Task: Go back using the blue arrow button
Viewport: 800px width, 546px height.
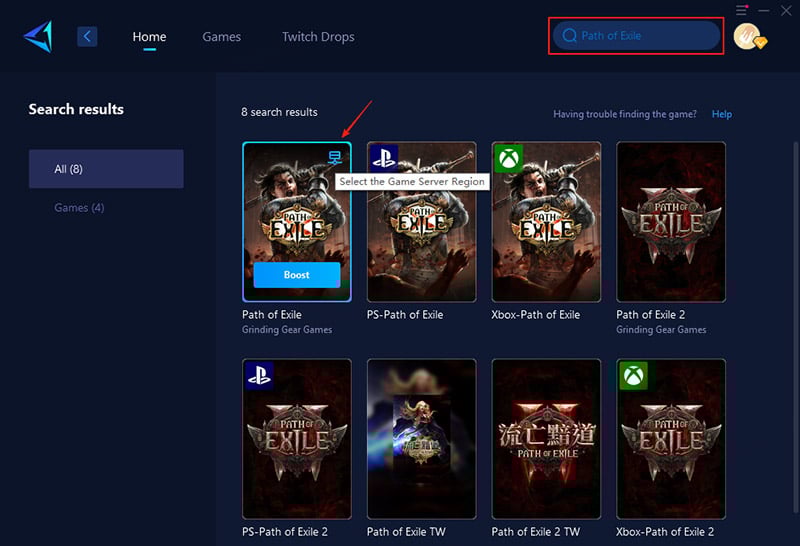Action: coord(87,36)
